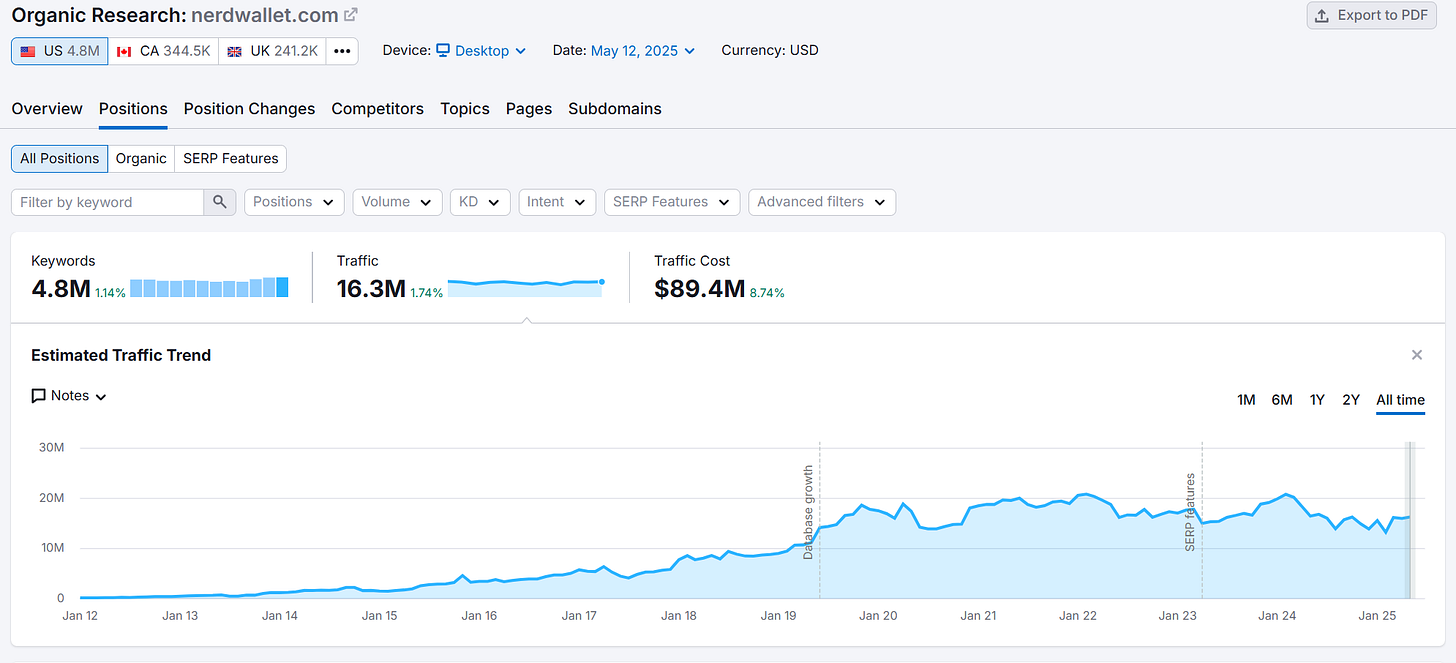
Task: Go to the Positions tab
Action: (133, 109)
